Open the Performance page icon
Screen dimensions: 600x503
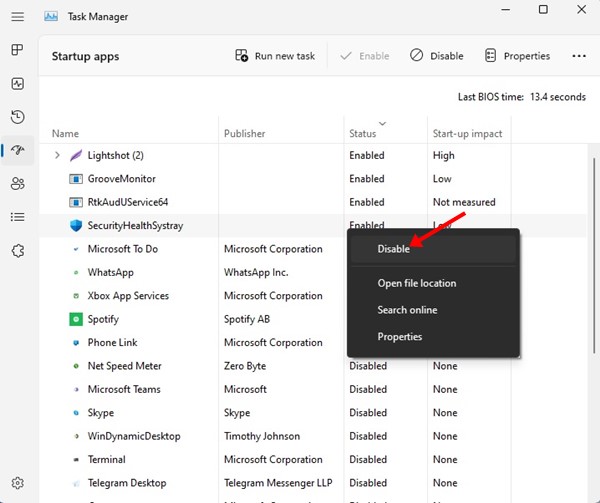click(x=17, y=83)
